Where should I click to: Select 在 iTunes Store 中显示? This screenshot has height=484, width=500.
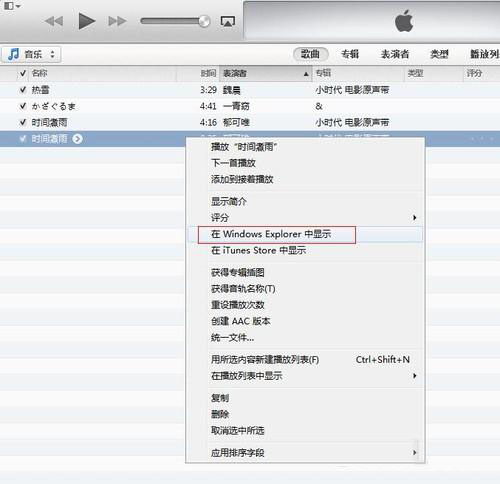305,250
